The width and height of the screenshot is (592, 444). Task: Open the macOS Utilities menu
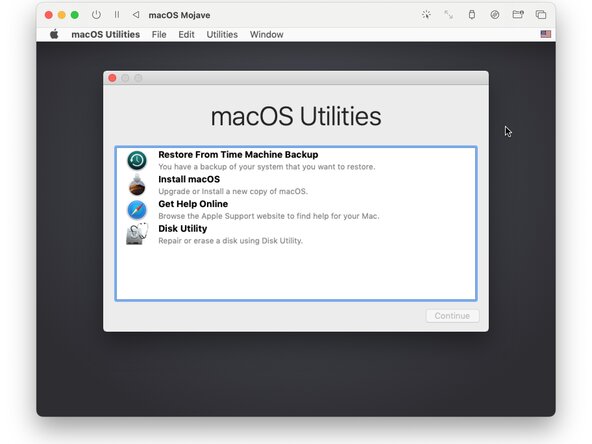pyautogui.click(x=105, y=34)
